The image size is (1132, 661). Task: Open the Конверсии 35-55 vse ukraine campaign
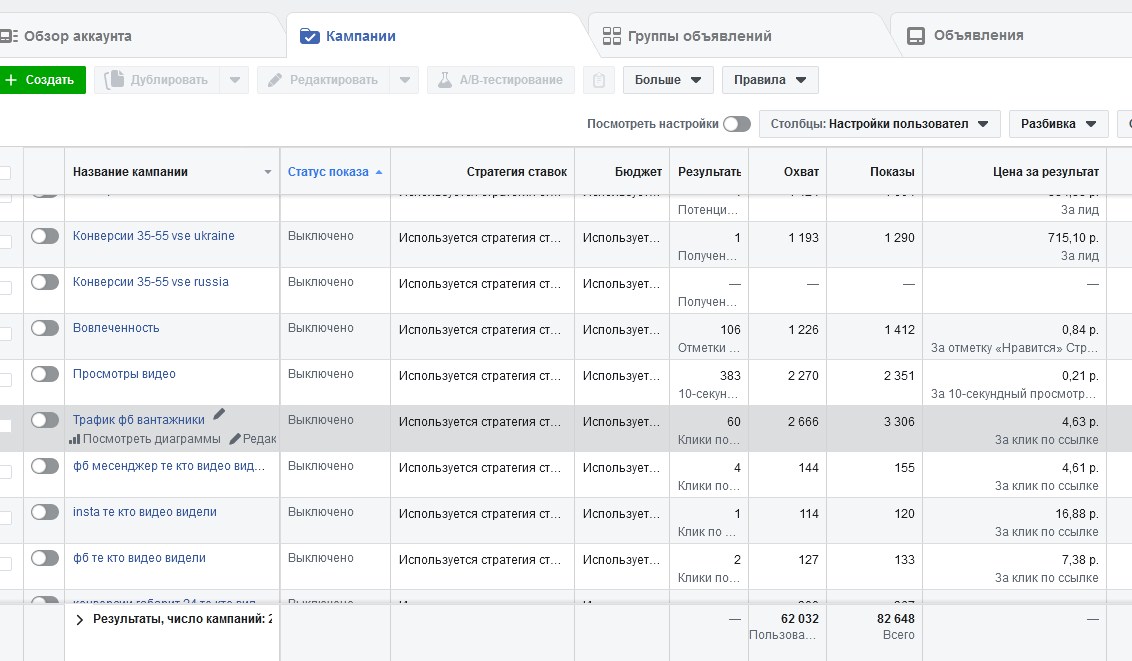click(x=154, y=236)
